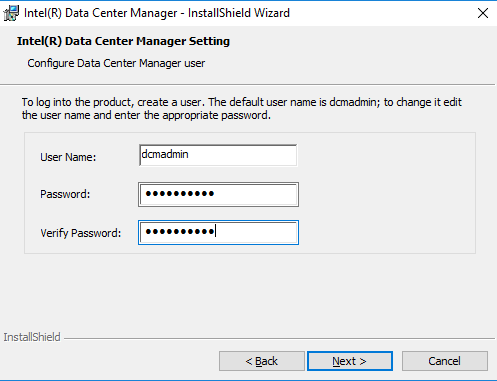Click the "Password:" label
Viewport: 497px width, 381px height.
pyautogui.click(x=65, y=194)
